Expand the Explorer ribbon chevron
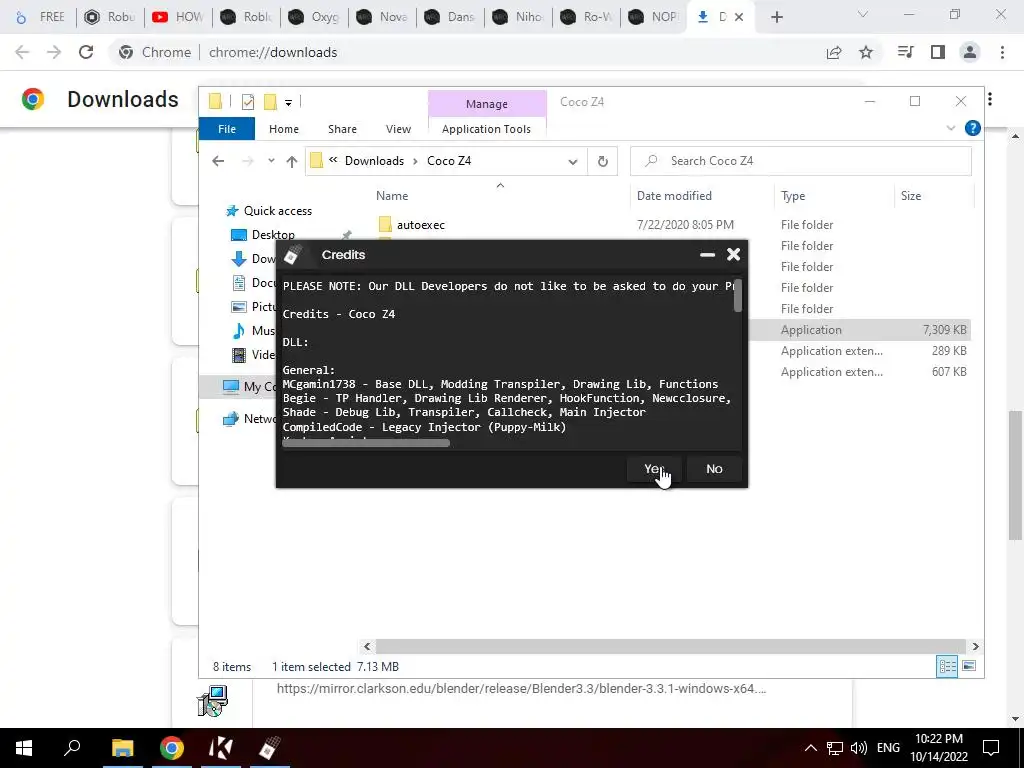The width and height of the screenshot is (1024, 768). click(x=950, y=129)
